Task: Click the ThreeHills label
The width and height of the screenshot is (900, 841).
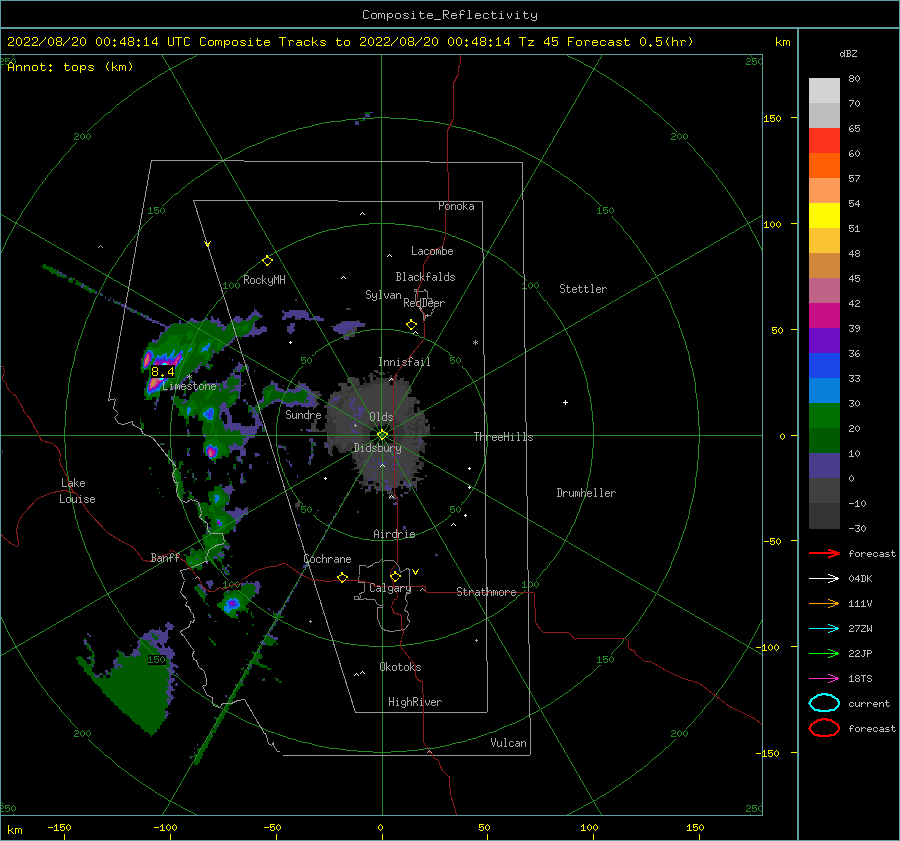Action: click(x=503, y=437)
